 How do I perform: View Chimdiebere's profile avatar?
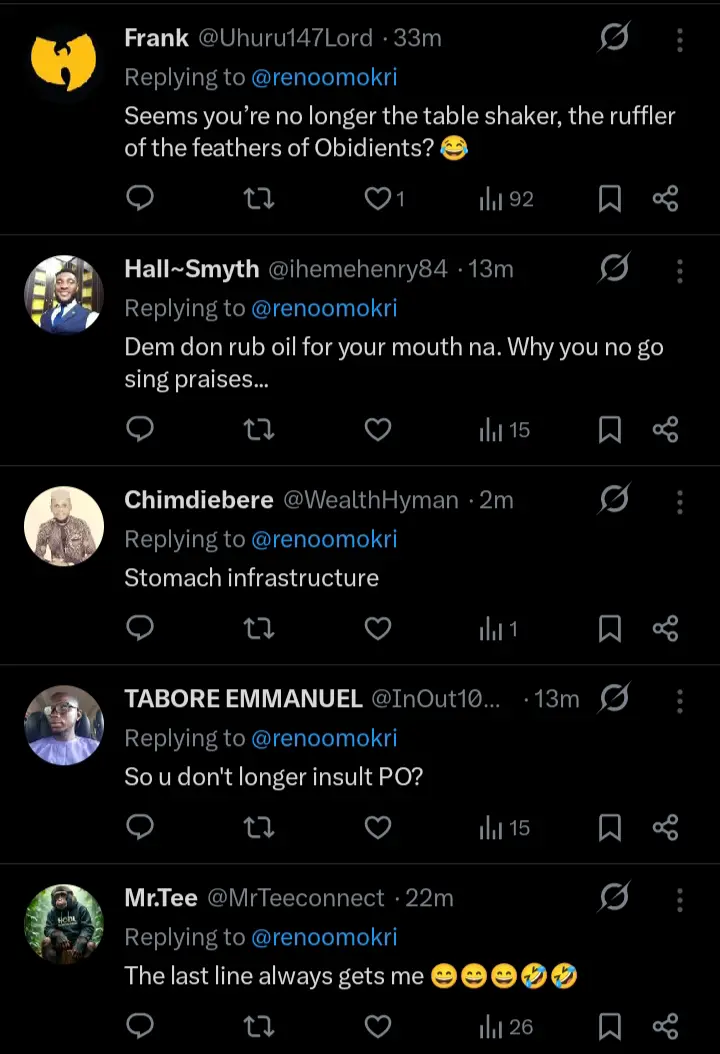64,526
